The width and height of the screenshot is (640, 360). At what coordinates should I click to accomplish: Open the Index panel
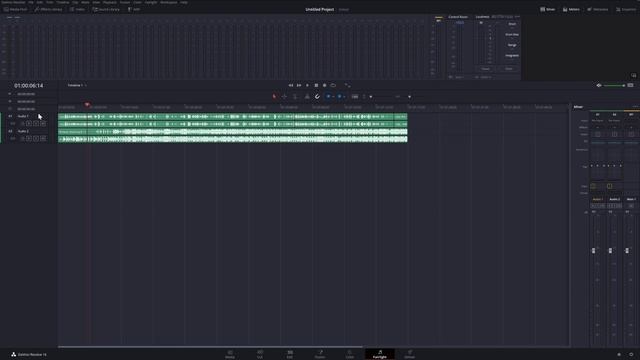pyautogui.click(x=77, y=9)
